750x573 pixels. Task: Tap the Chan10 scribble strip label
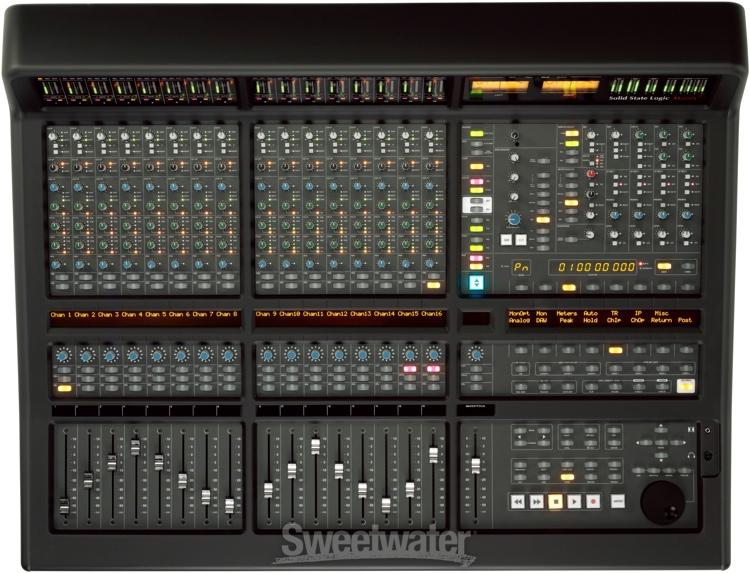(291, 314)
